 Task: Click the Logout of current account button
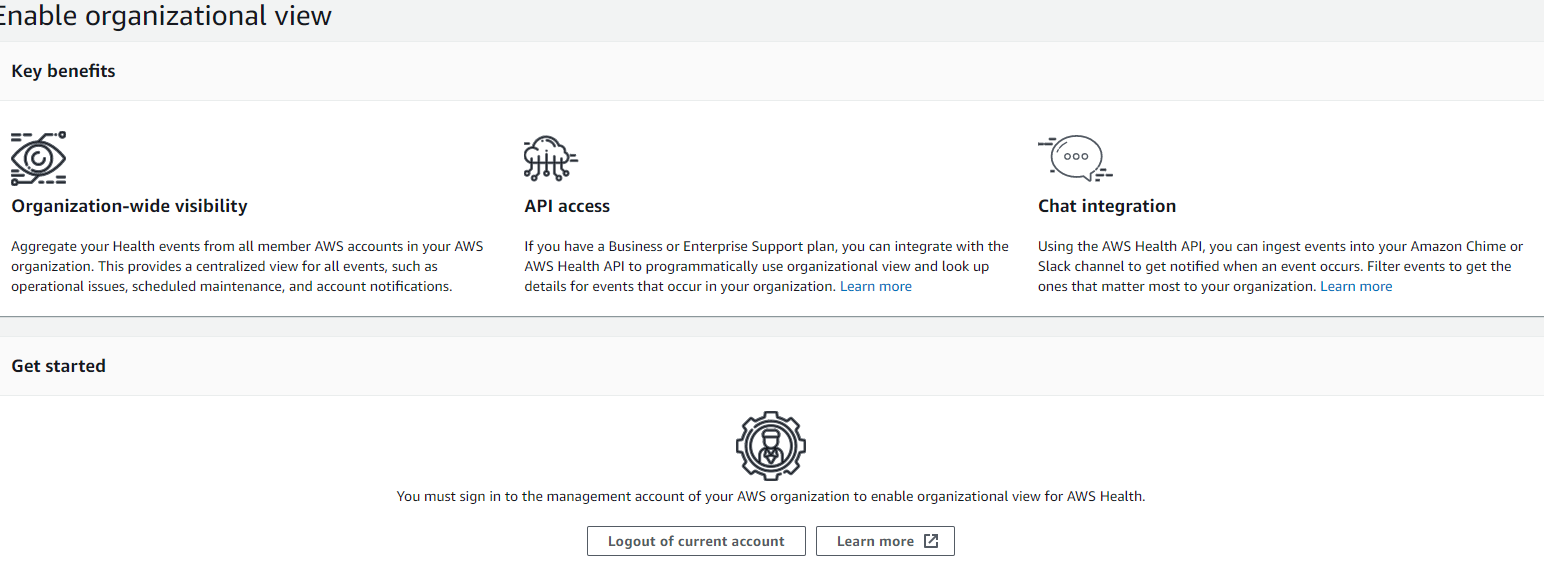696,541
